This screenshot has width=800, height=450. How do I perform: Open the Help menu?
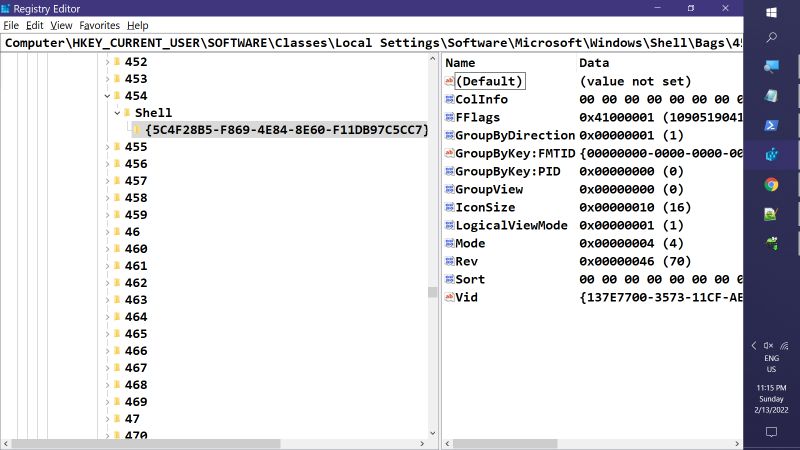[x=137, y=26]
